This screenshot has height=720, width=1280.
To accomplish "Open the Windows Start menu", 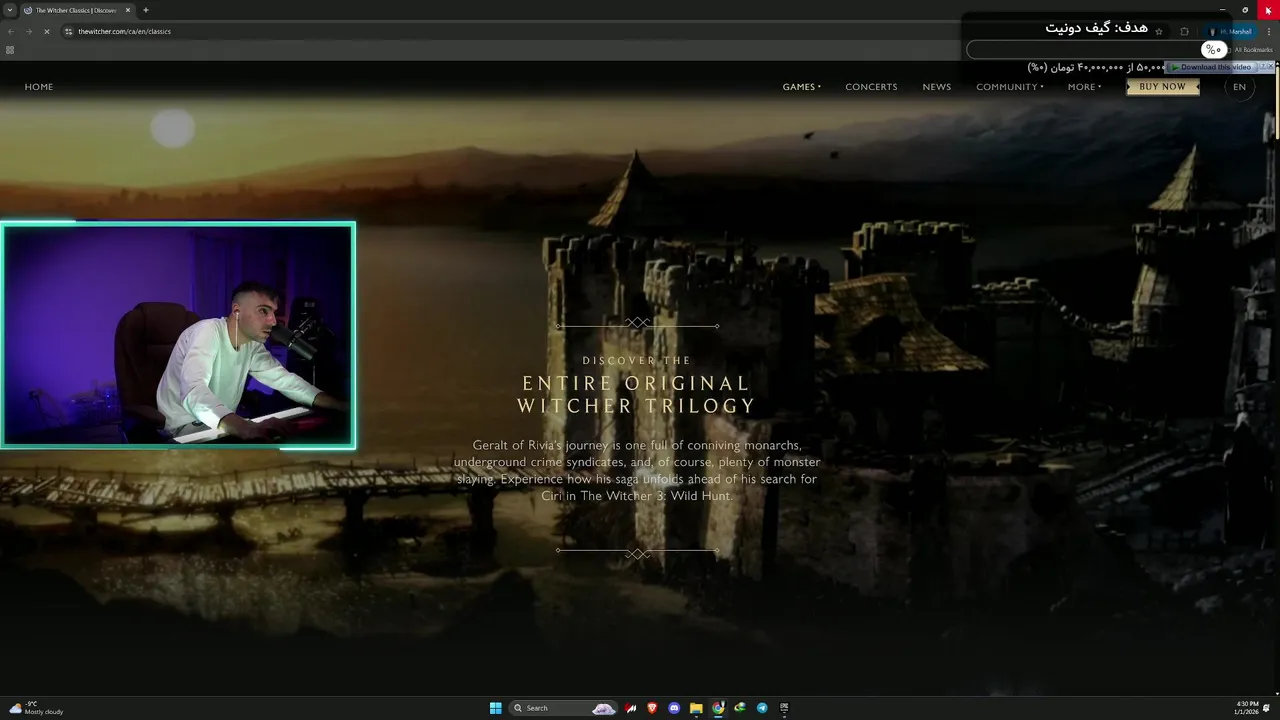I will [x=495, y=708].
